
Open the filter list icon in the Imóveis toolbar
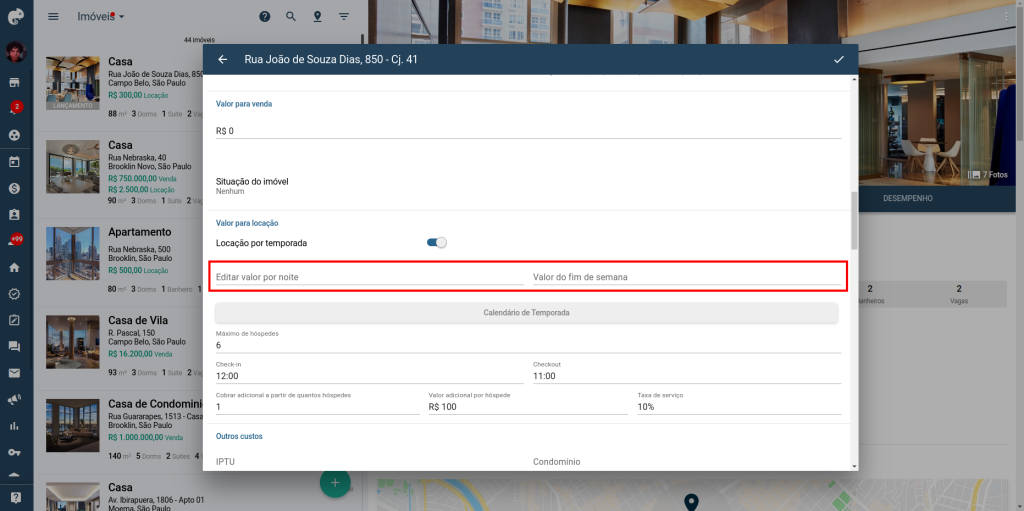[x=344, y=16]
